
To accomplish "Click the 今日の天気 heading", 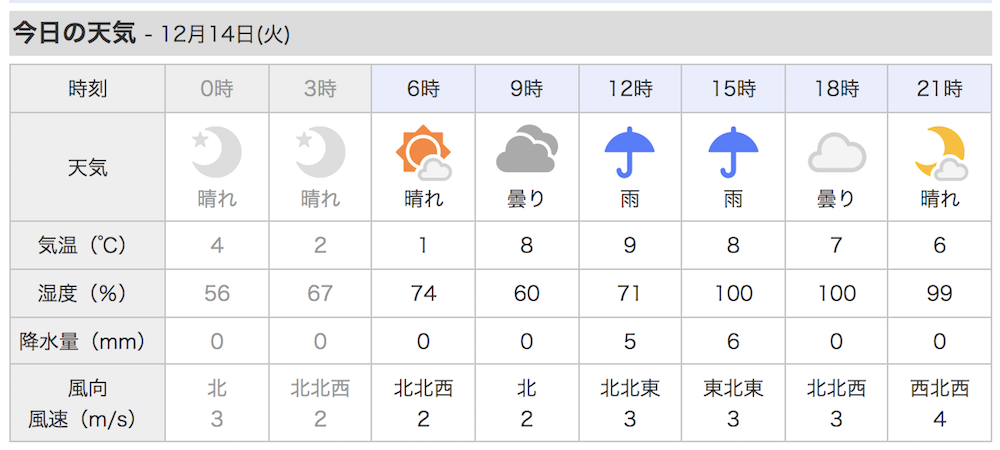I will (74, 34).
